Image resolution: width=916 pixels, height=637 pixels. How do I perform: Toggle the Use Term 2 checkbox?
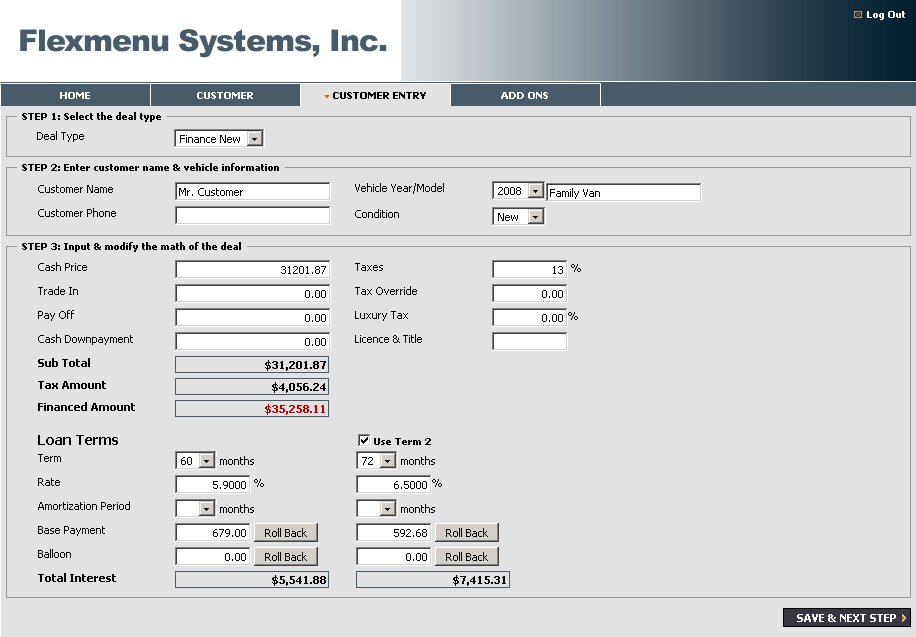[363, 440]
